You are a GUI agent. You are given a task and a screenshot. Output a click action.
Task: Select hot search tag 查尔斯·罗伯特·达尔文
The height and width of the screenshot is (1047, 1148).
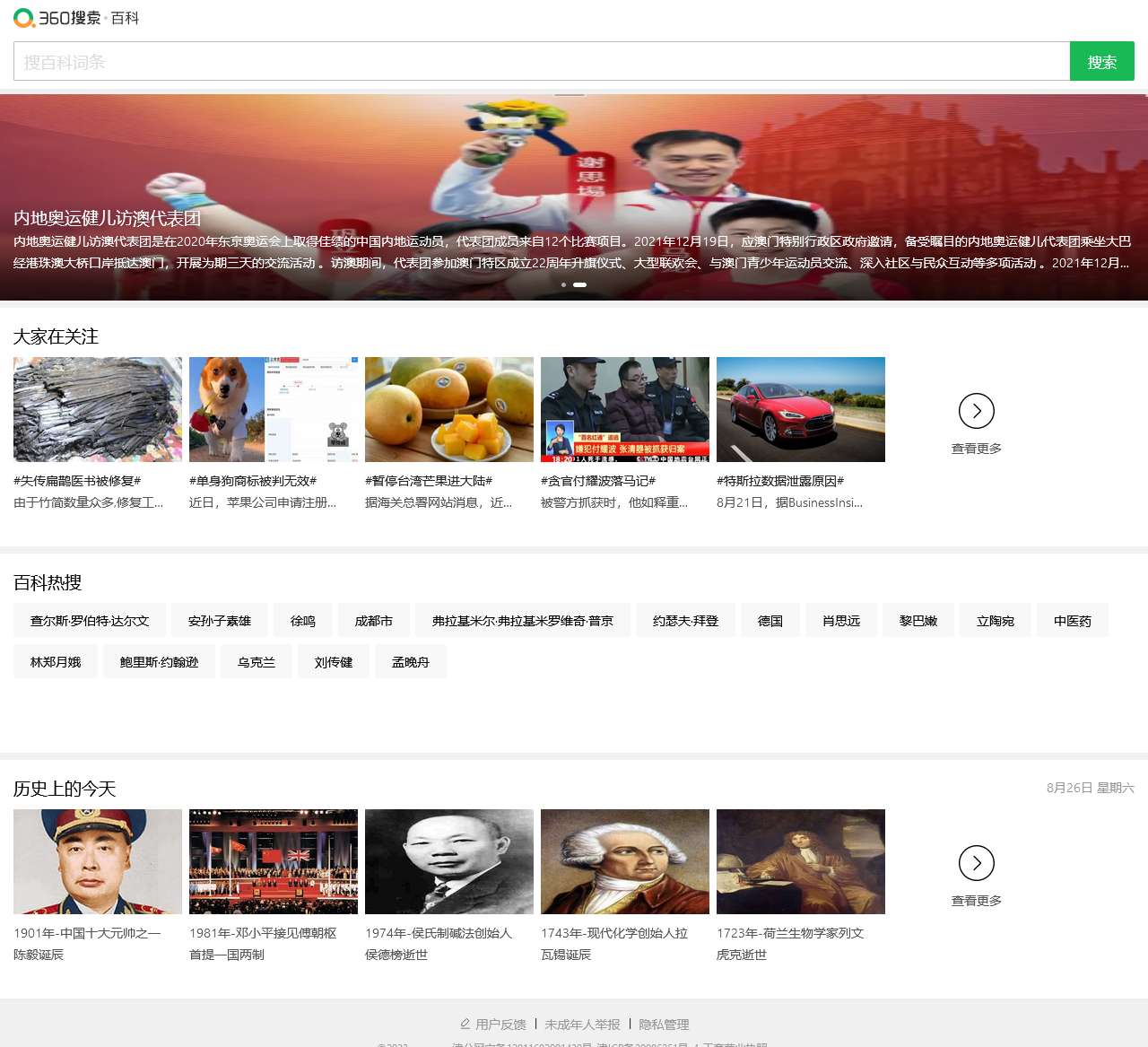90,621
